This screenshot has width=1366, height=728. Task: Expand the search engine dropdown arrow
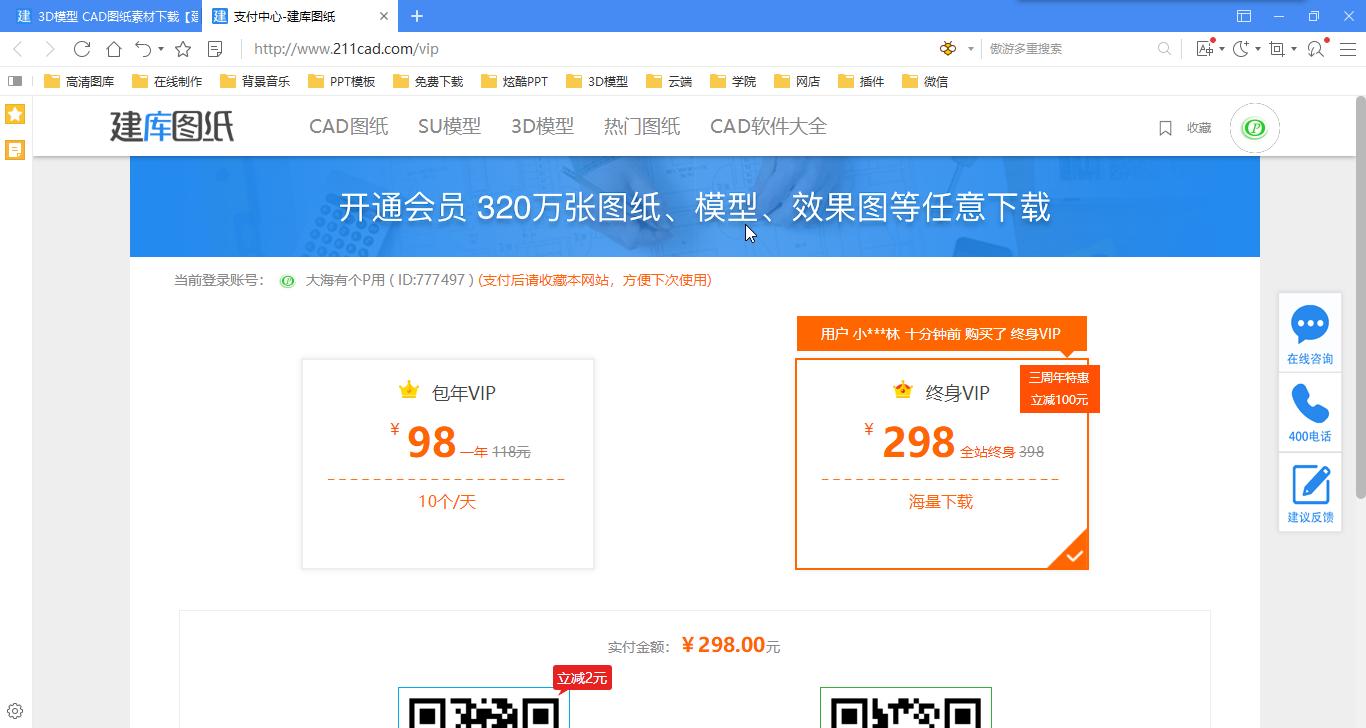point(970,48)
